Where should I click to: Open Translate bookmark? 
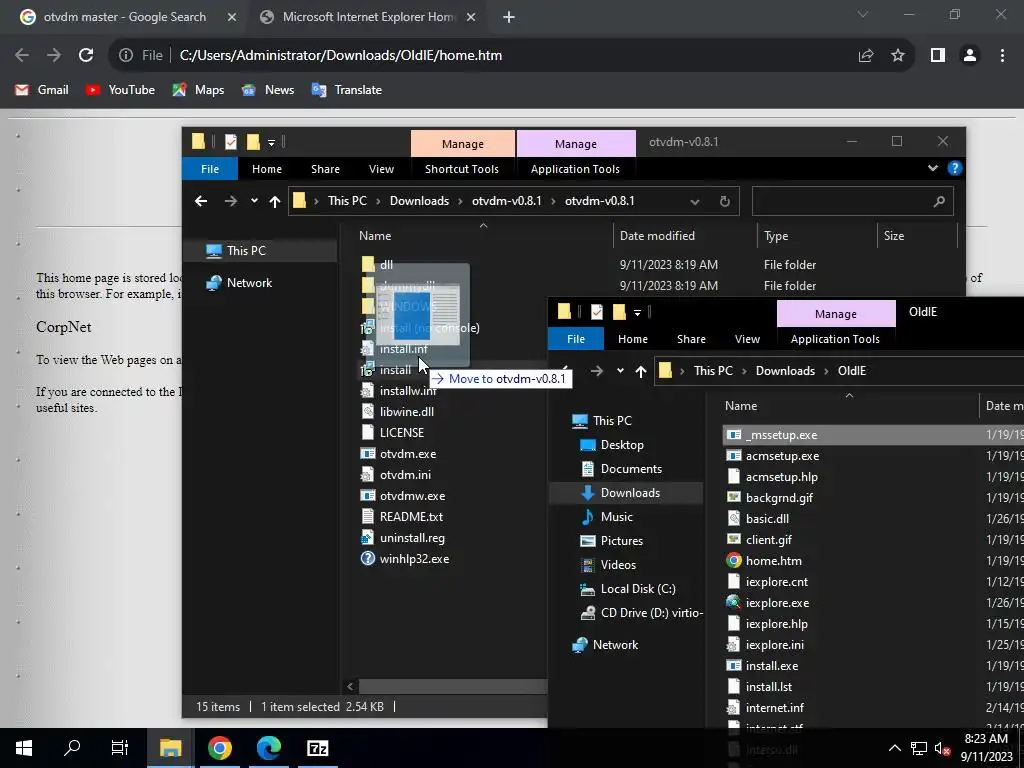(347, 90)
